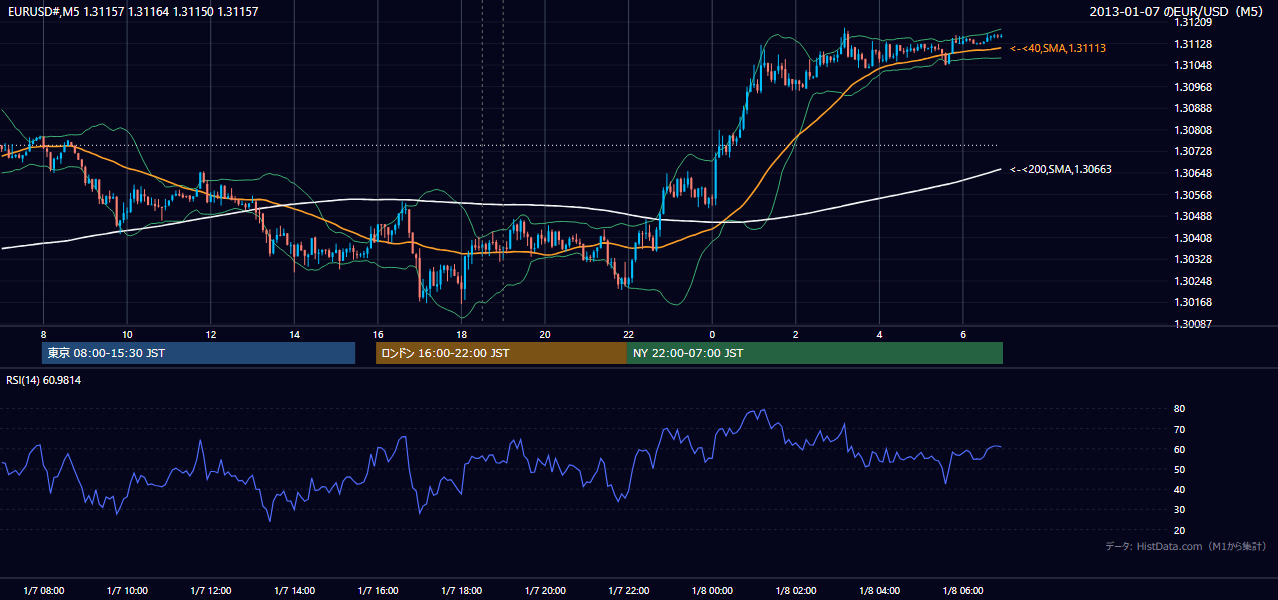
Task: Click price axis value 1.30087
Action: (x=1194, y=324)
